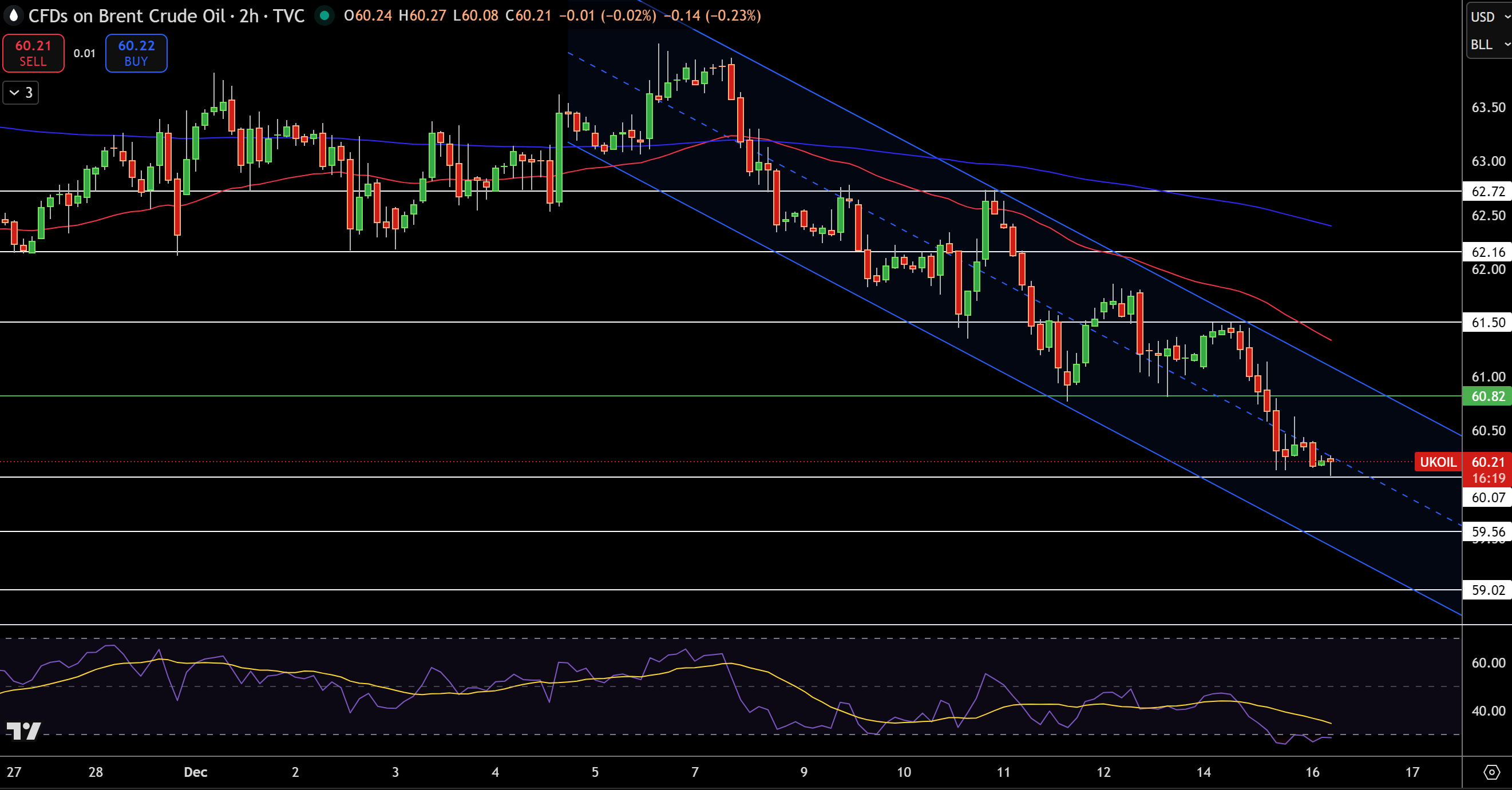The width and height of the screenshot is (1512, 790).
Task: Click the 16 date on time axis
Action: tap(1312, 772)
